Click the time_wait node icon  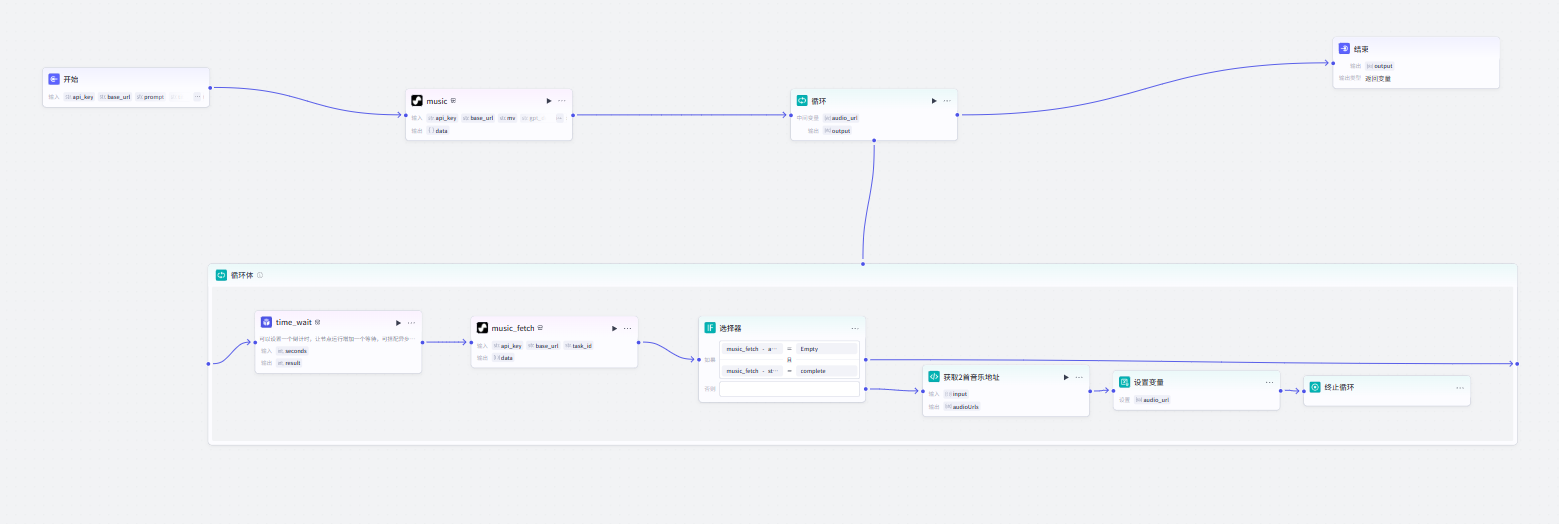[266, 322]
